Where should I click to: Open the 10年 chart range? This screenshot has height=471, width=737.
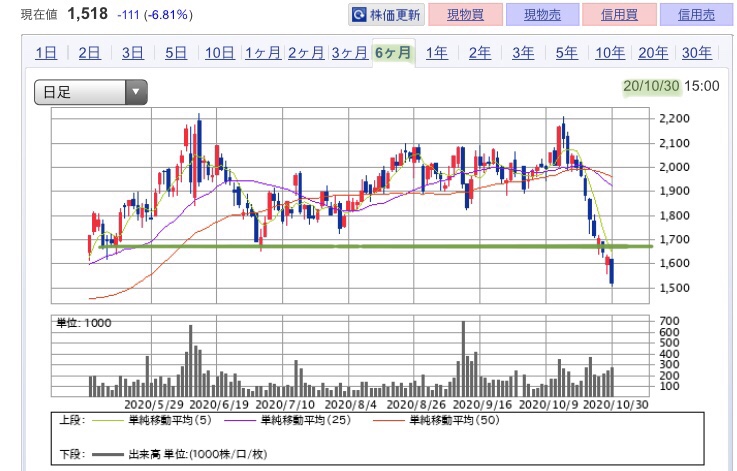tap(610, 53)
